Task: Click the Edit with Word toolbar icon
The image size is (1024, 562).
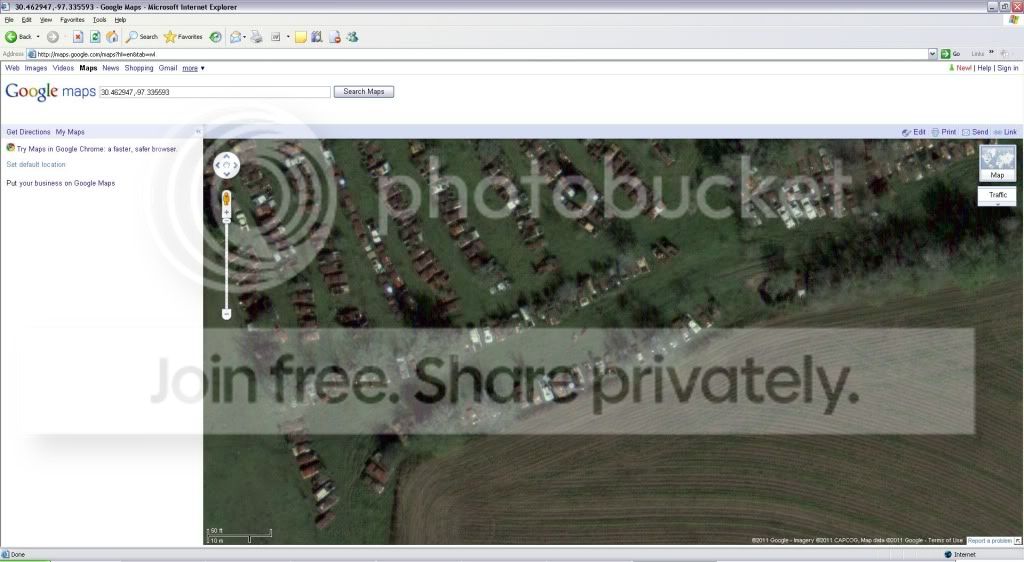Action: click(x=276, y=37)
